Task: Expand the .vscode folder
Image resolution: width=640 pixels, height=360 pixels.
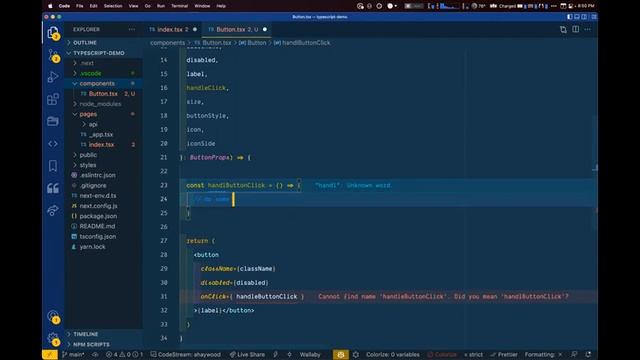Action: pos(90,73)
